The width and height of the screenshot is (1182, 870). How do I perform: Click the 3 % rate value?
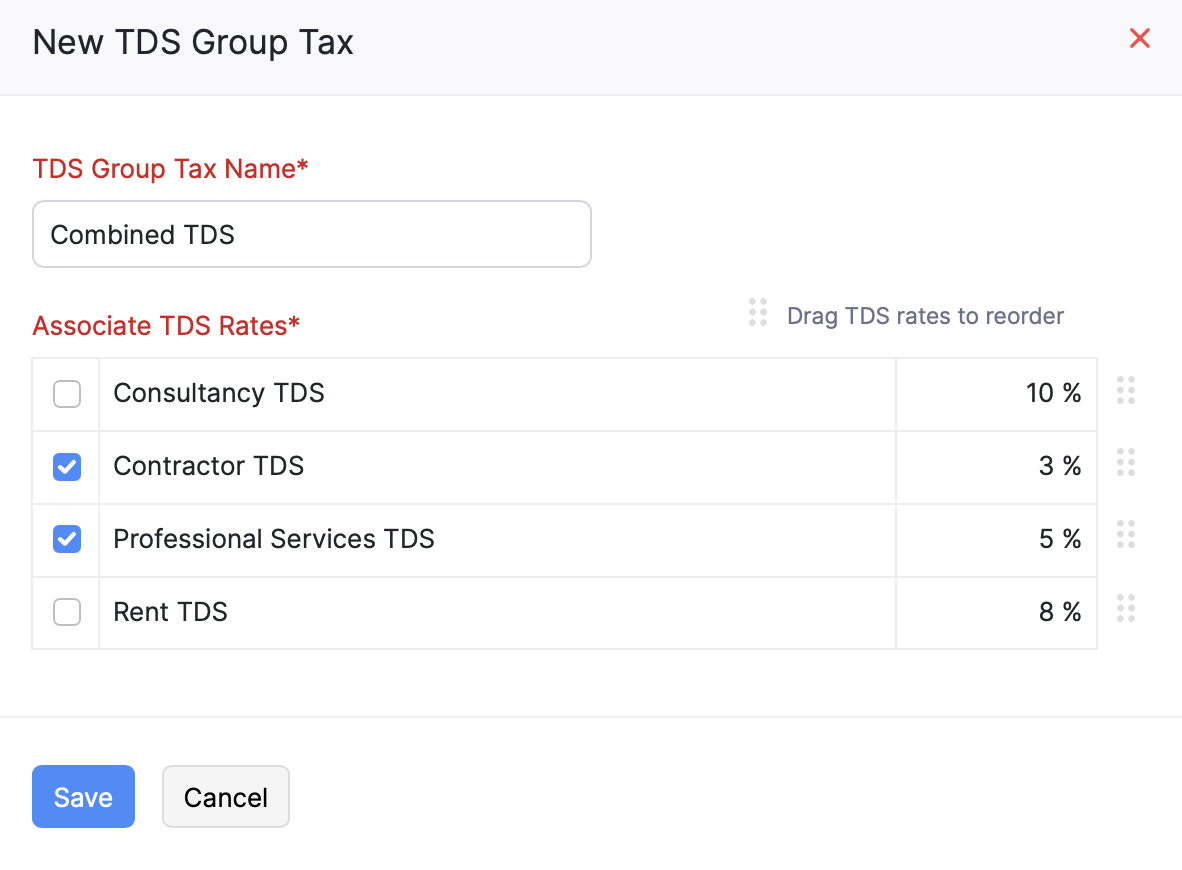click(x=1060, y=466)
